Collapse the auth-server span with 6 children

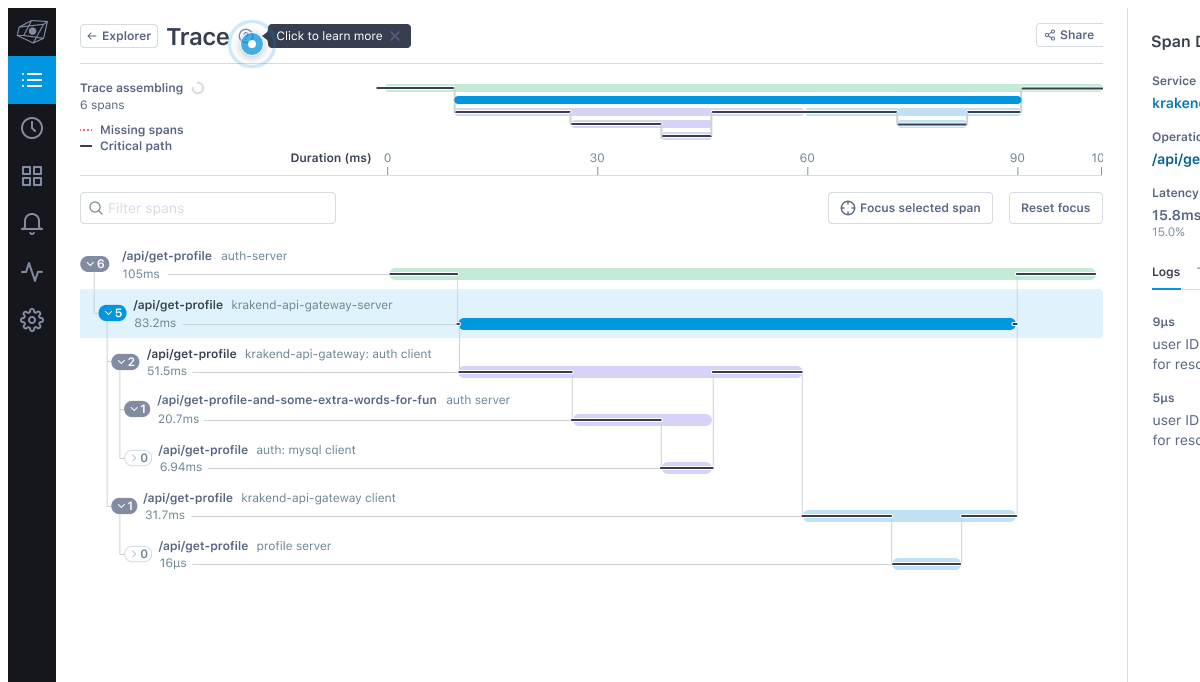click(x=95, y=264)
